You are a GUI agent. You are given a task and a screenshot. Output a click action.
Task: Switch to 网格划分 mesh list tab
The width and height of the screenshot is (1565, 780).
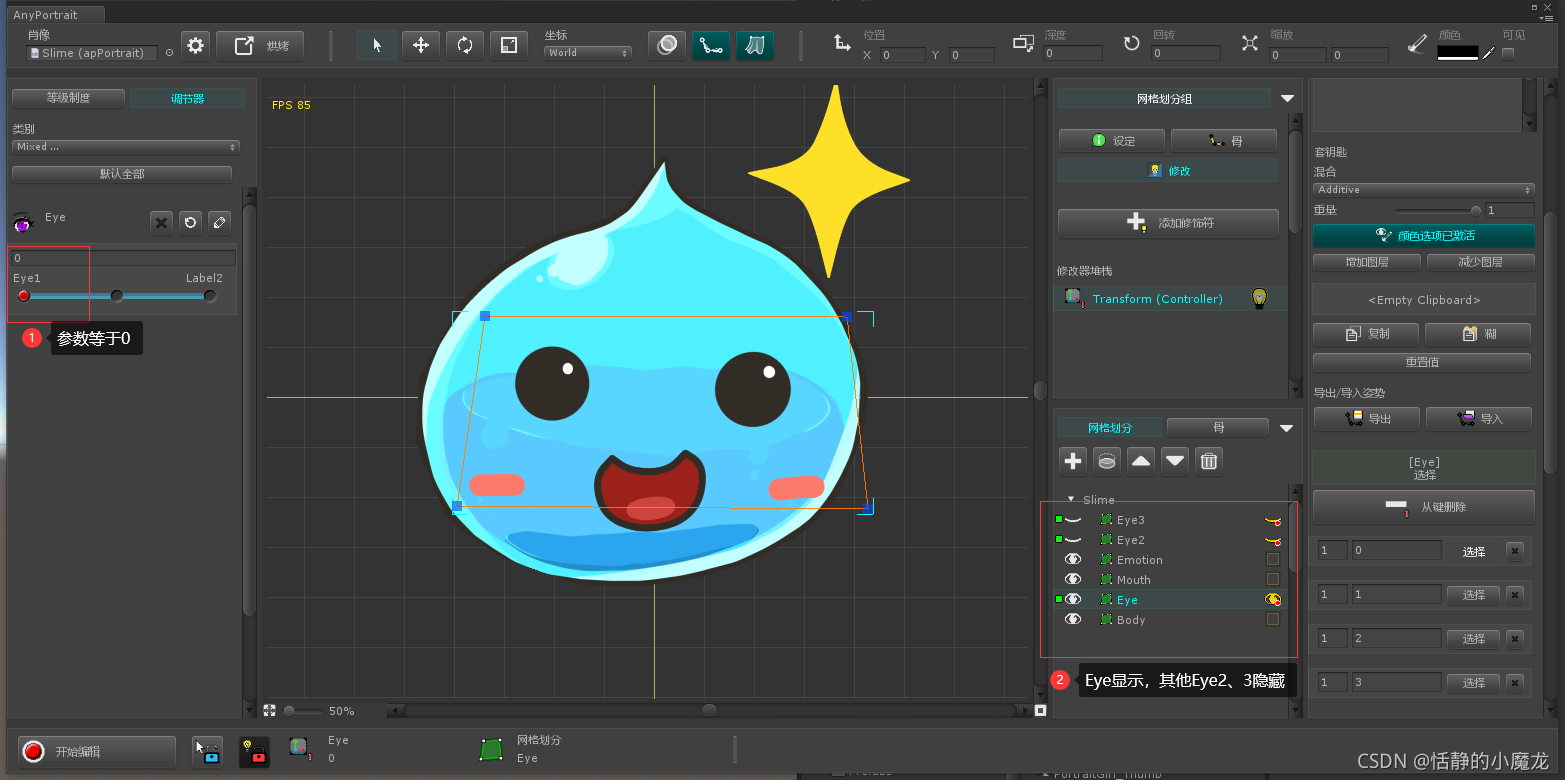point(1110,428)
